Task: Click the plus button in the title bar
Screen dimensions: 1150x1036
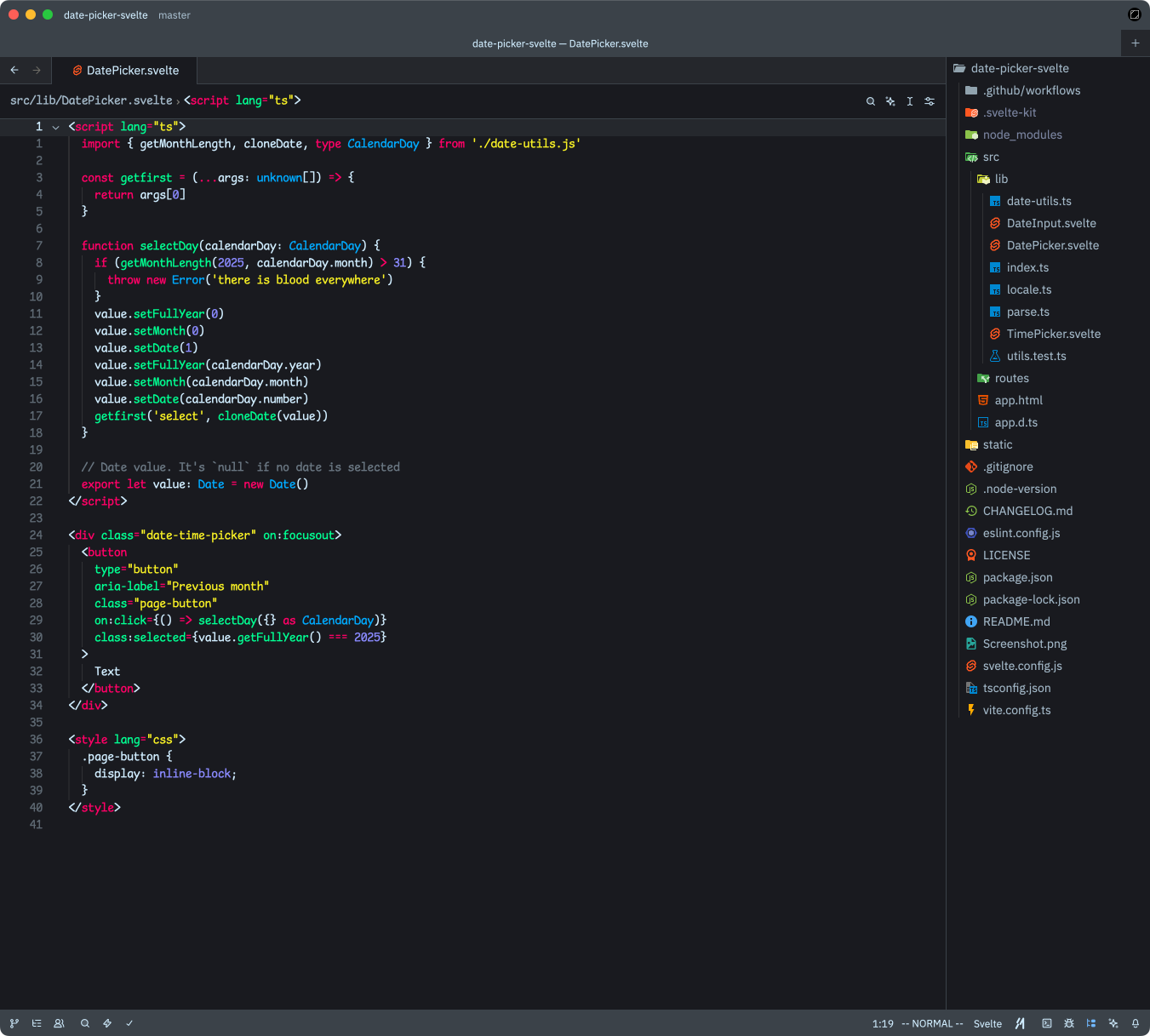Action: pos(1136,43)
